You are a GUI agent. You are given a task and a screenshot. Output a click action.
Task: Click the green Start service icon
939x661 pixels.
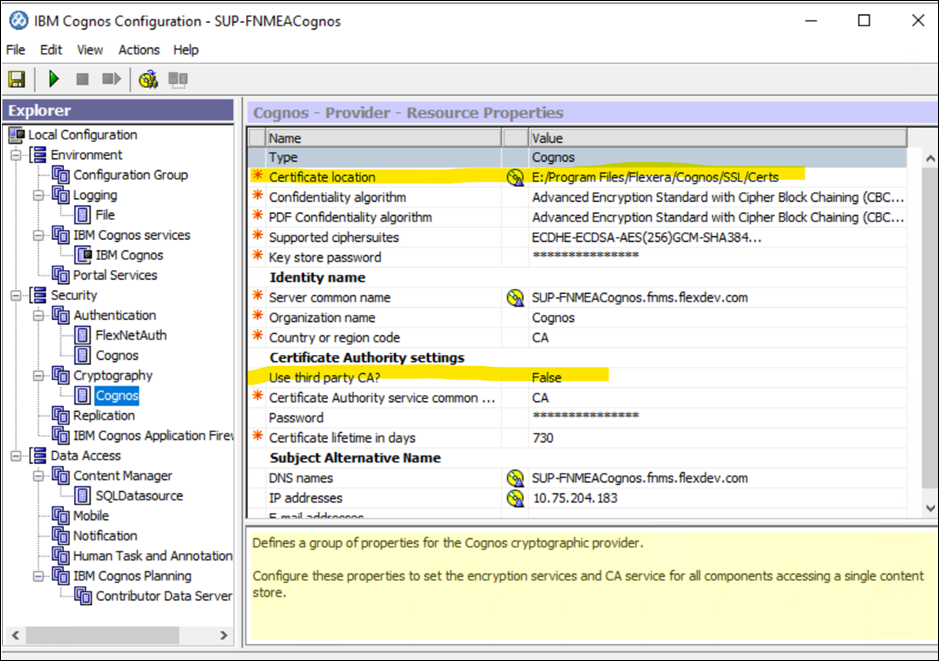(x=54, y=79)
